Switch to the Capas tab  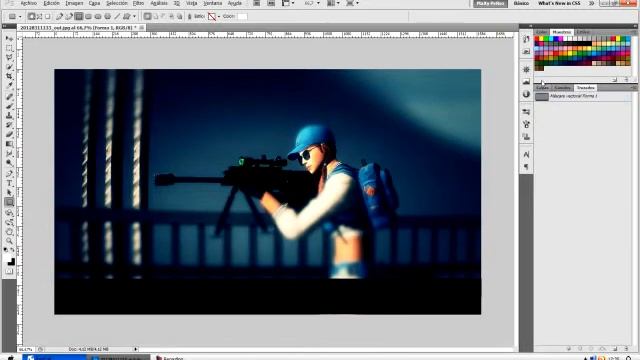click(542, 88)
